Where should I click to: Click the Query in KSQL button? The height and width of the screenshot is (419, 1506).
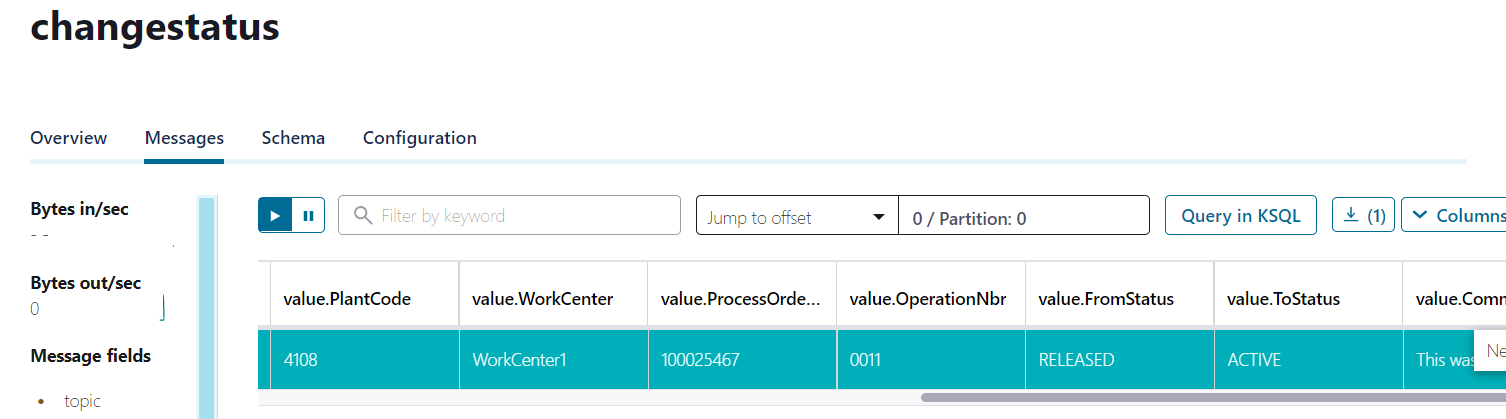[1241, 215]
